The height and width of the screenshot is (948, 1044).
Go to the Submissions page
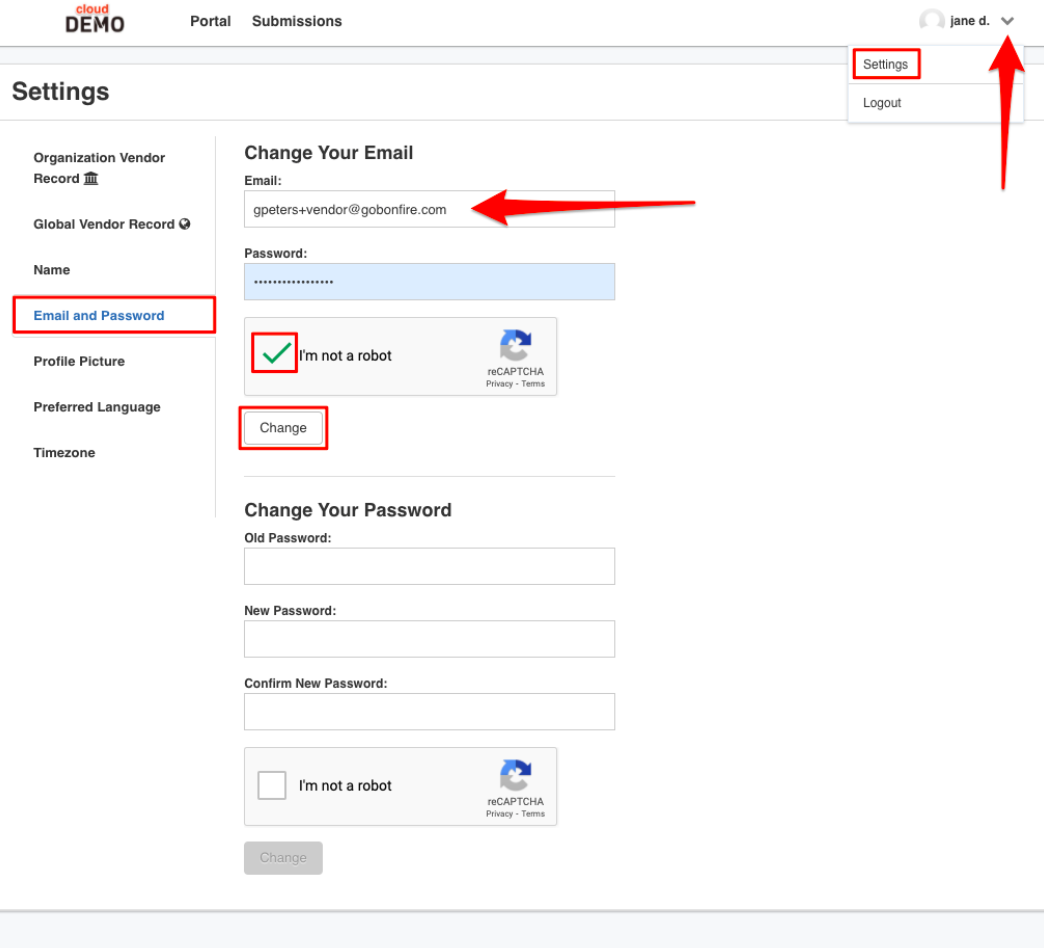point(297,21)
